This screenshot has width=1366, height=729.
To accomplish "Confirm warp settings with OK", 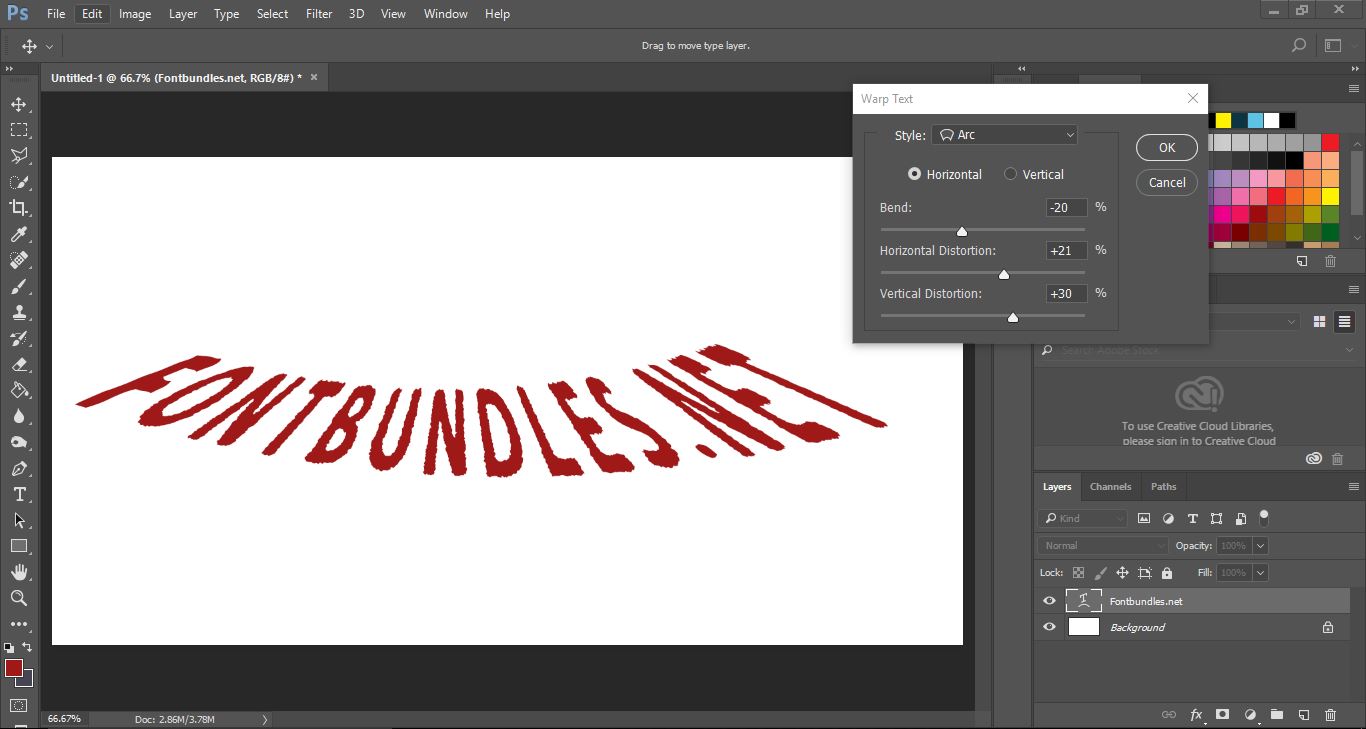I will pos(1166,146).
